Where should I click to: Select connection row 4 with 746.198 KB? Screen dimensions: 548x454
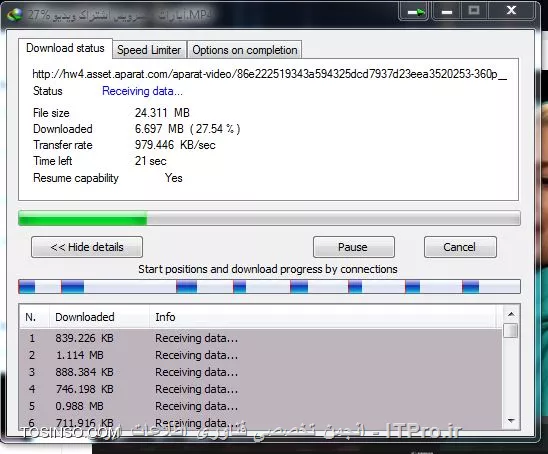tap(261, 389)
